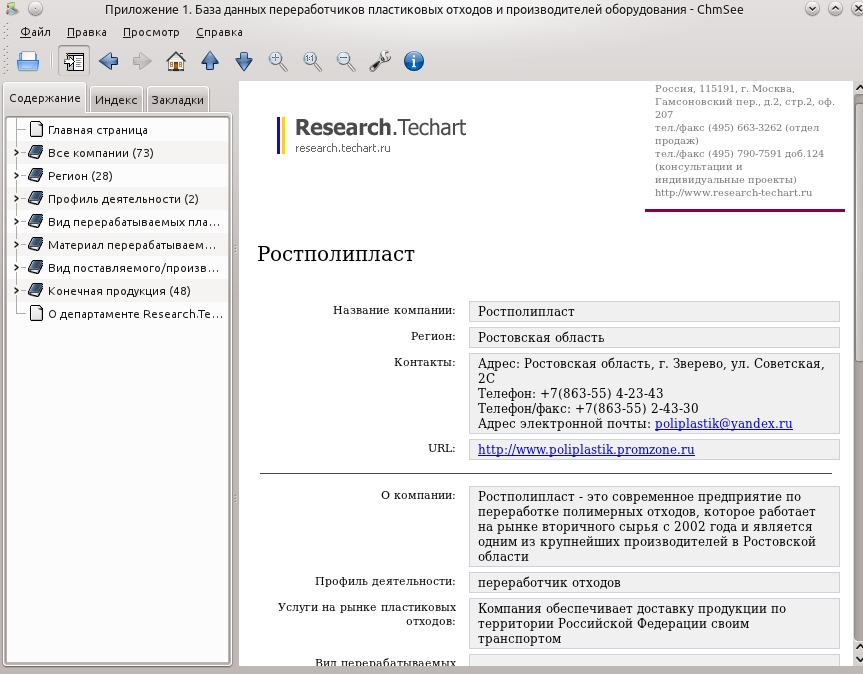Click the http://www.research-techart.ru header text
The height and width of the screenshot is (674, 863).
click(x=733, y=193)
